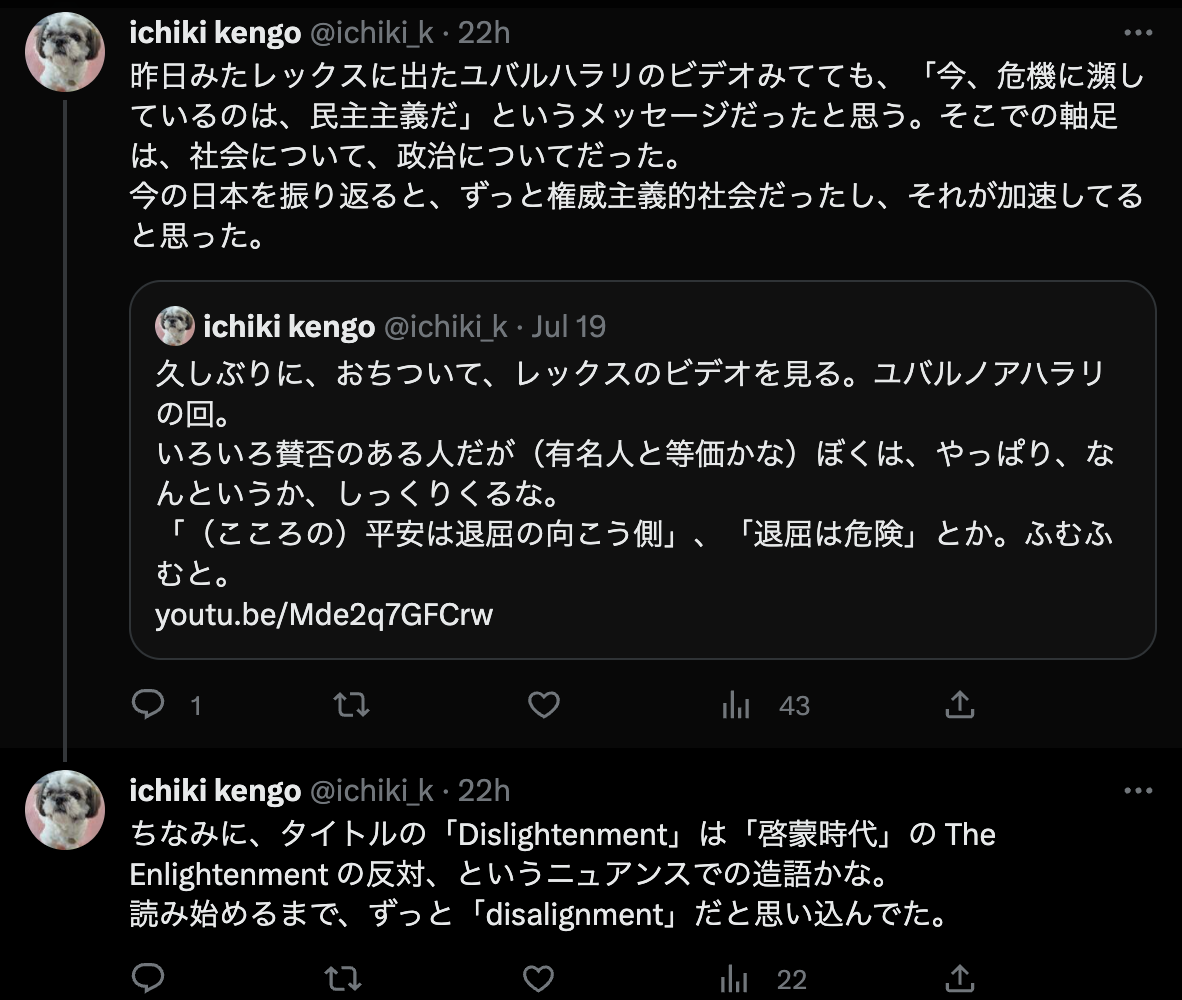The image size is (1182, 1000).
Task: Click small avatar in the quoted tweet
Action: click(x=175, y=326)
